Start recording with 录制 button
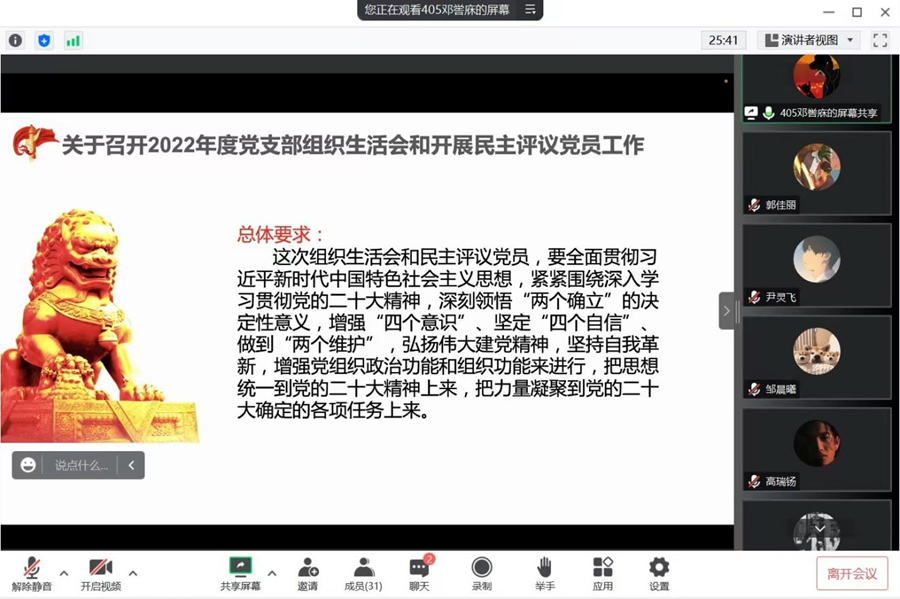The image size is (900, 599). click(x=482, y=574)
